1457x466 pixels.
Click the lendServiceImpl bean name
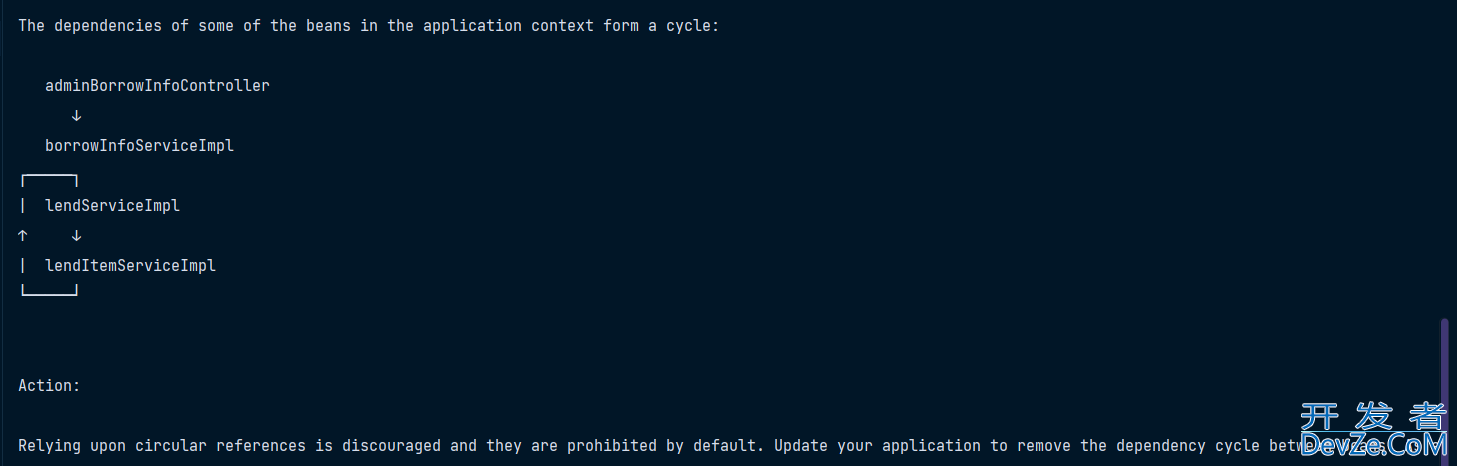tap(112, 206)
